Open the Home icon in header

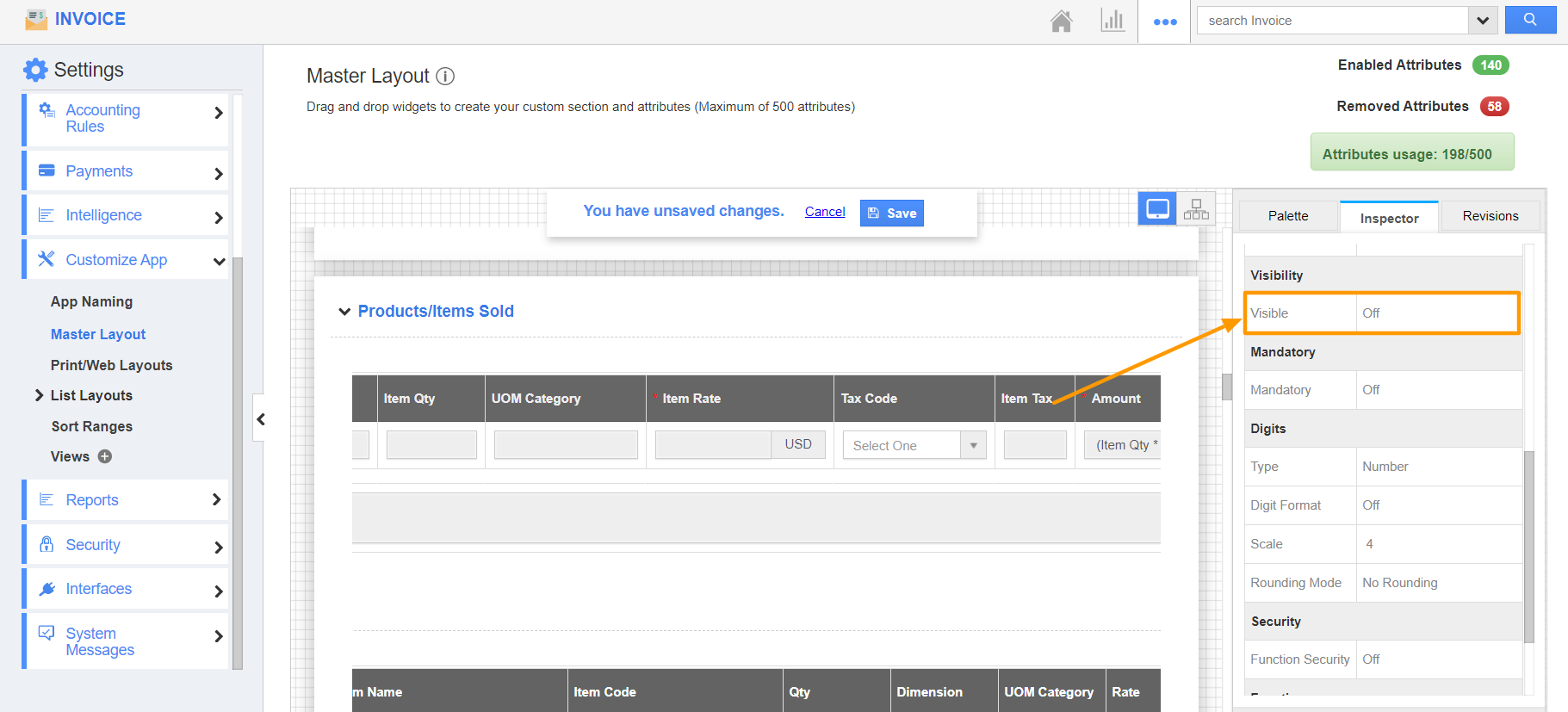1061,21
